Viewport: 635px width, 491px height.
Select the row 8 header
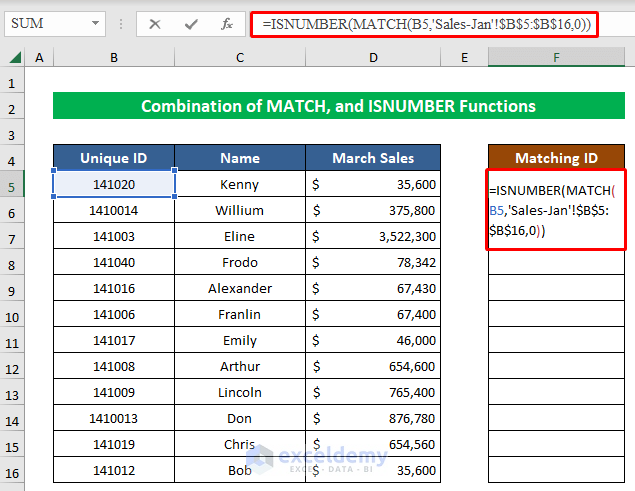coord(13,263)
